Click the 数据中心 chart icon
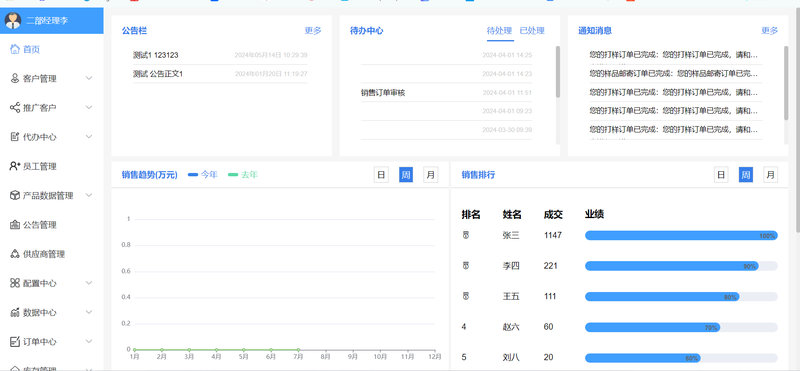Image resolution: width=800 pixels, height=371 pixels. coord(15,312)
